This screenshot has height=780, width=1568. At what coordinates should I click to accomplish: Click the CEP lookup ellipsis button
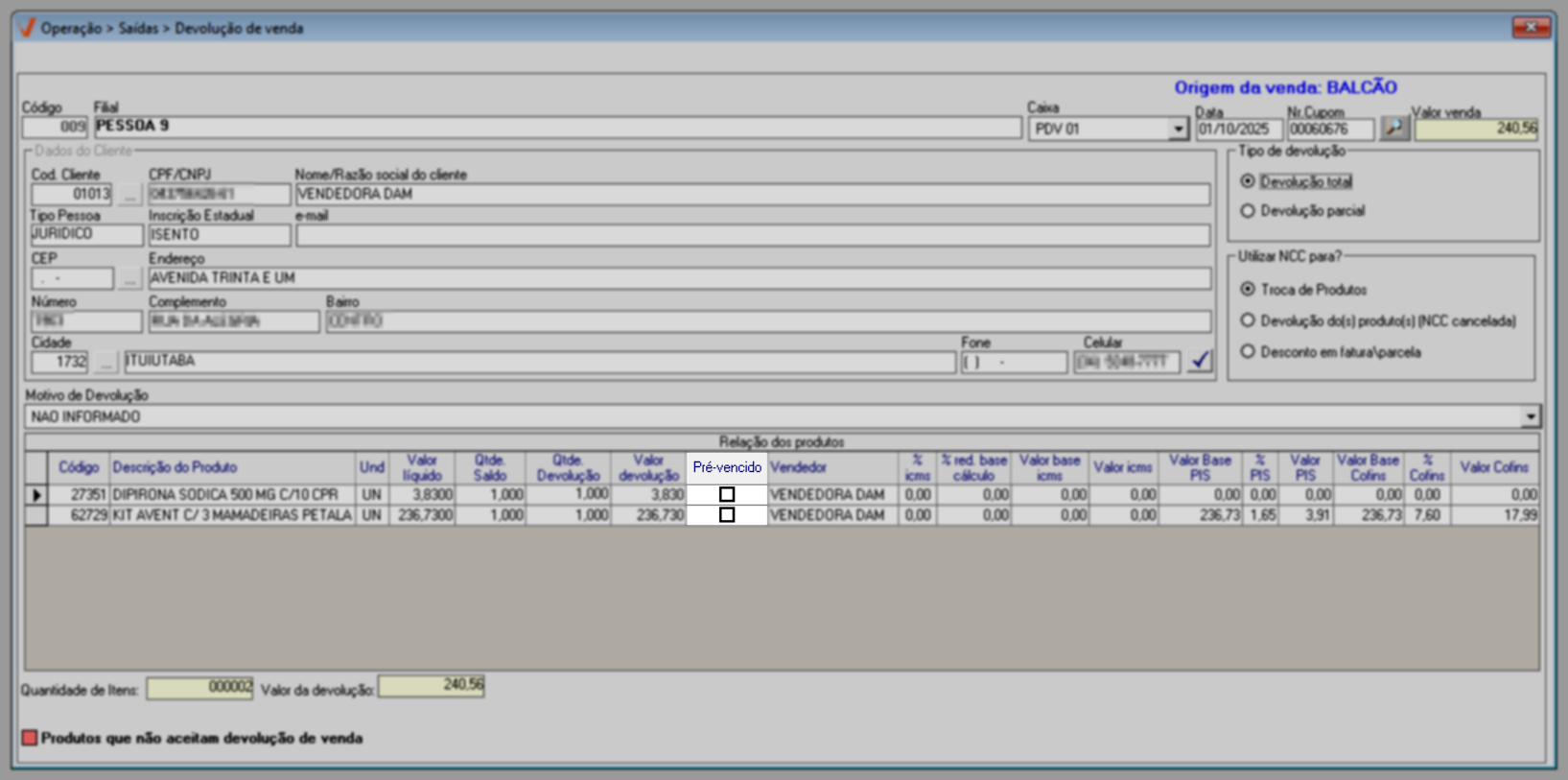[x=129, y=279]
